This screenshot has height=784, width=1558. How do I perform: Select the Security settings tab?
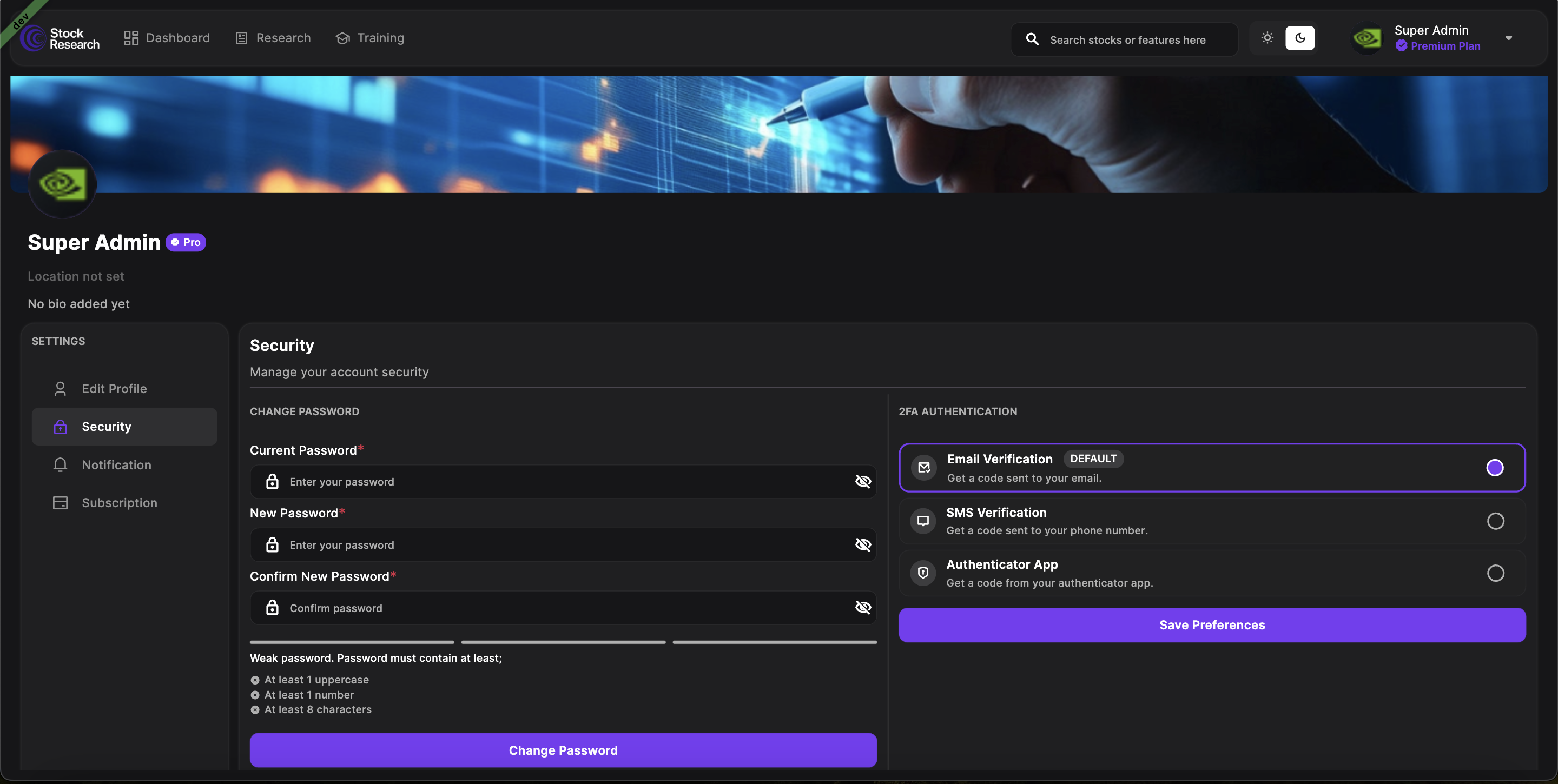pos(124,427)
